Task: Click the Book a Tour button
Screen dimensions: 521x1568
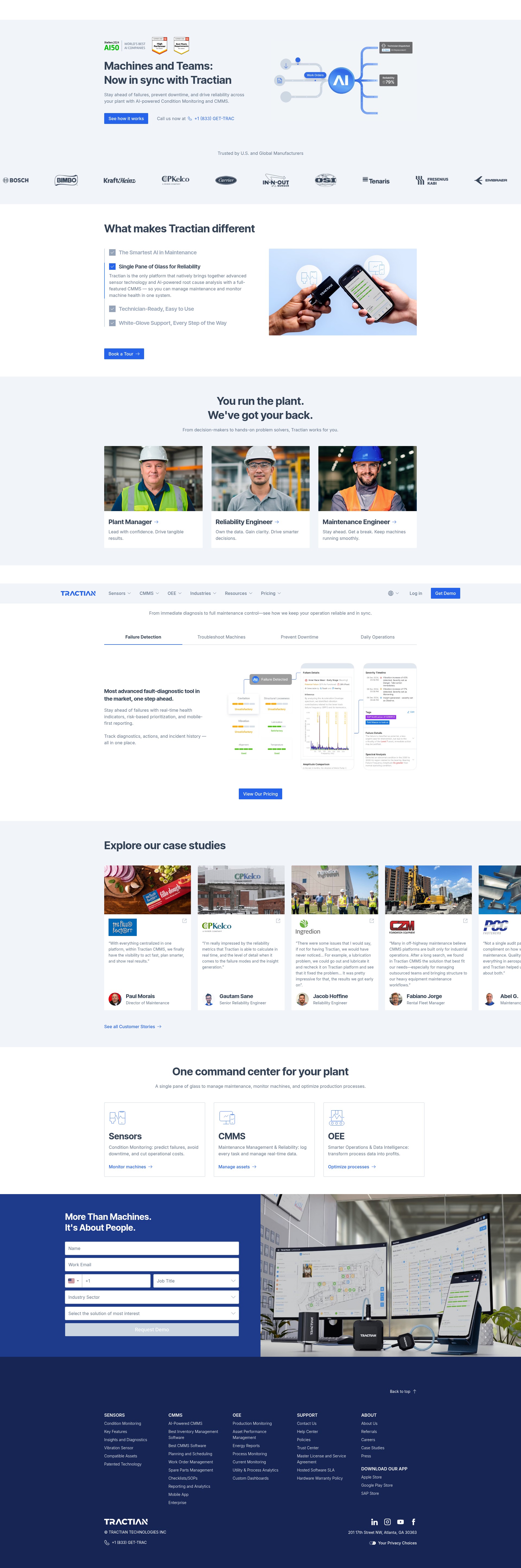Action: point(124,354)
